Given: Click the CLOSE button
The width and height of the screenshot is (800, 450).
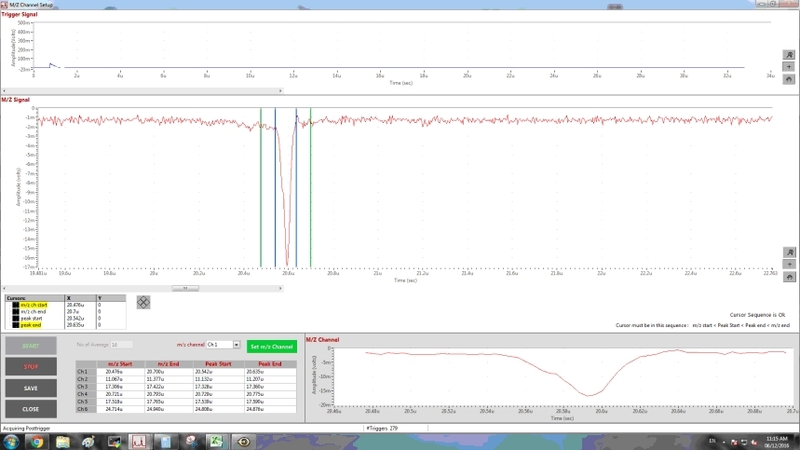Looking at the screenshot, I should pos(31,409).
